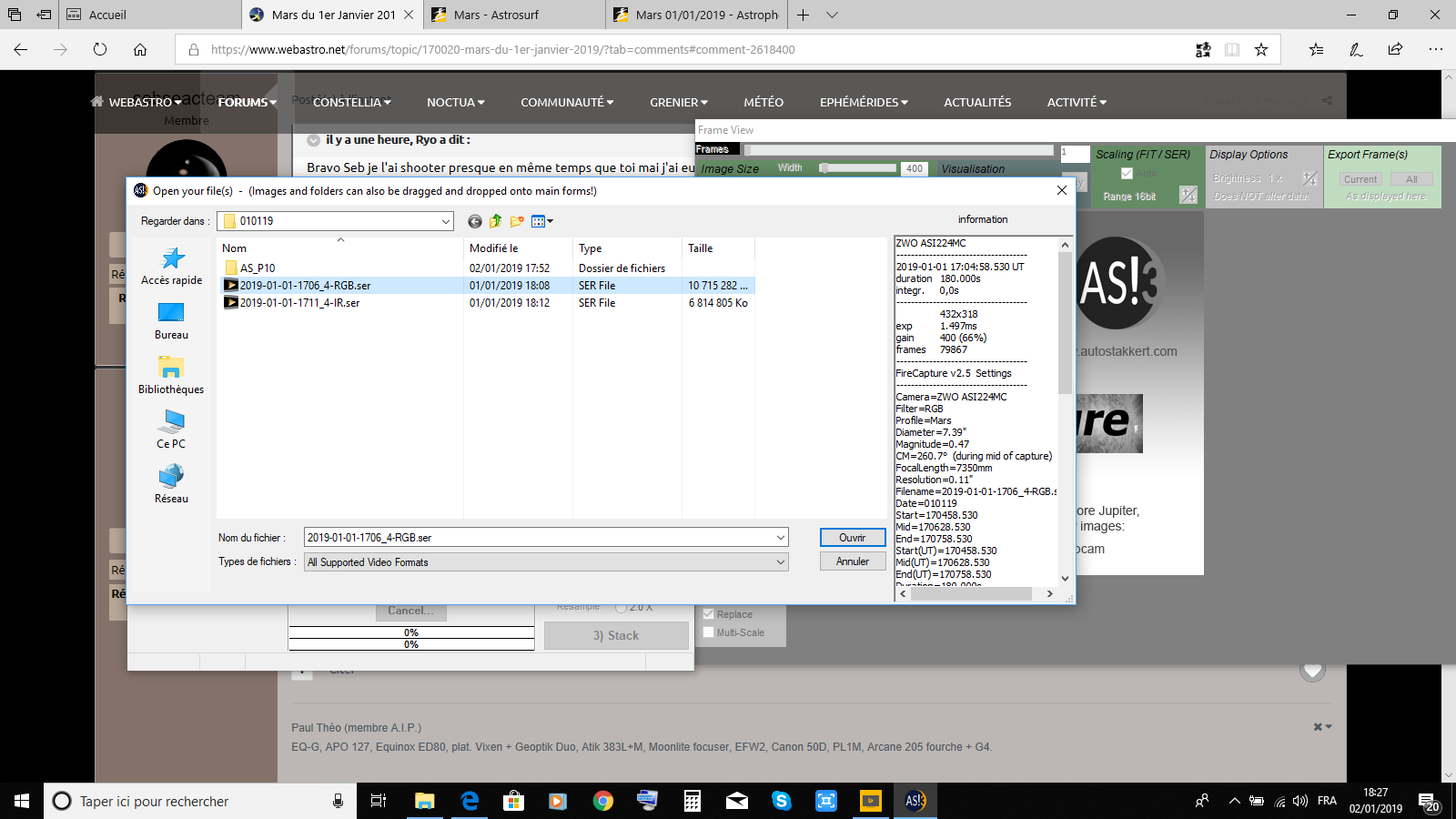This screenshot has height=819, width=1456.
Task: Add page to favorites with star icon
Action: (1261, 50)
